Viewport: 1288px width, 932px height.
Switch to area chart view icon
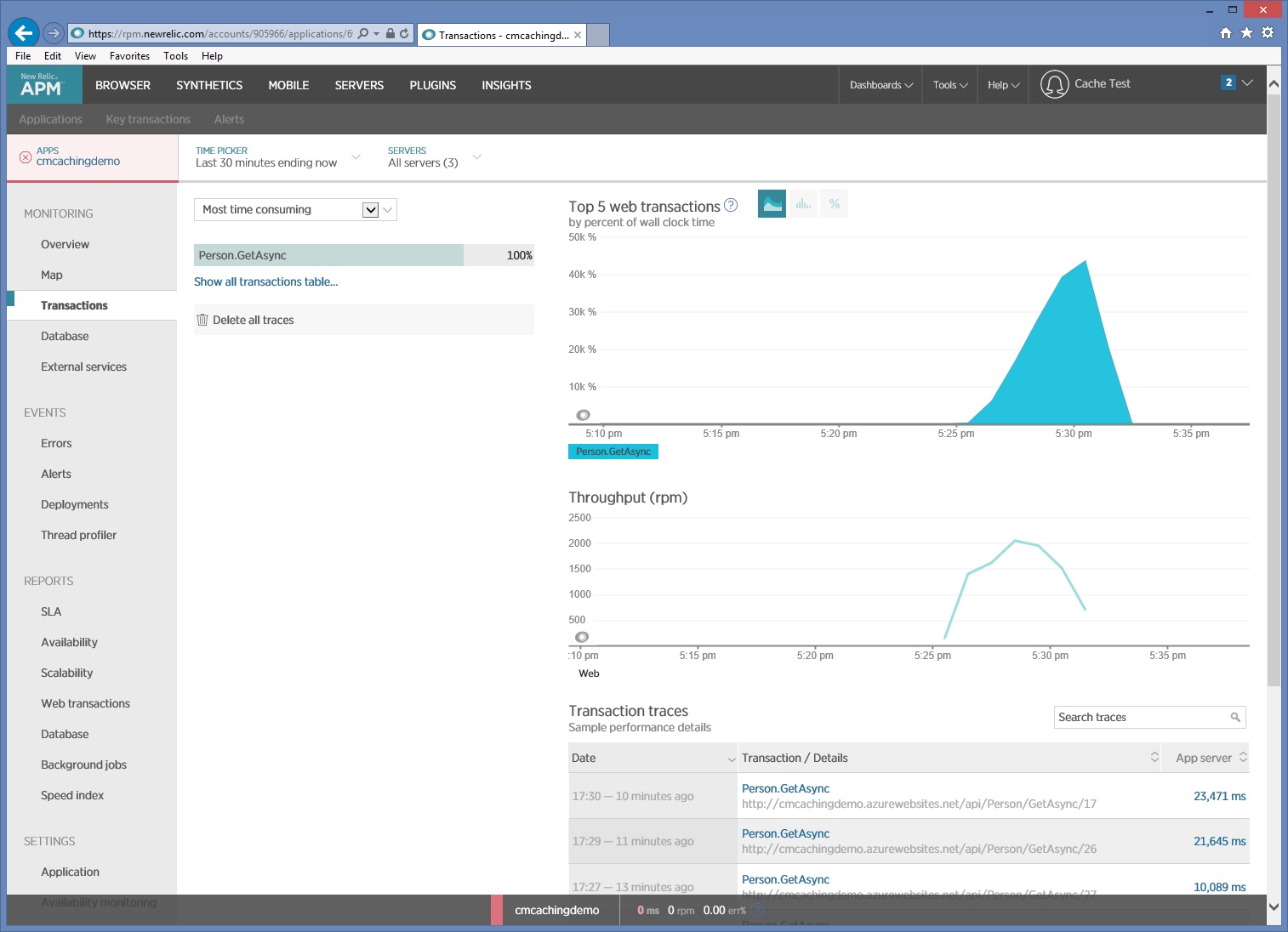(x=772, y=204)
